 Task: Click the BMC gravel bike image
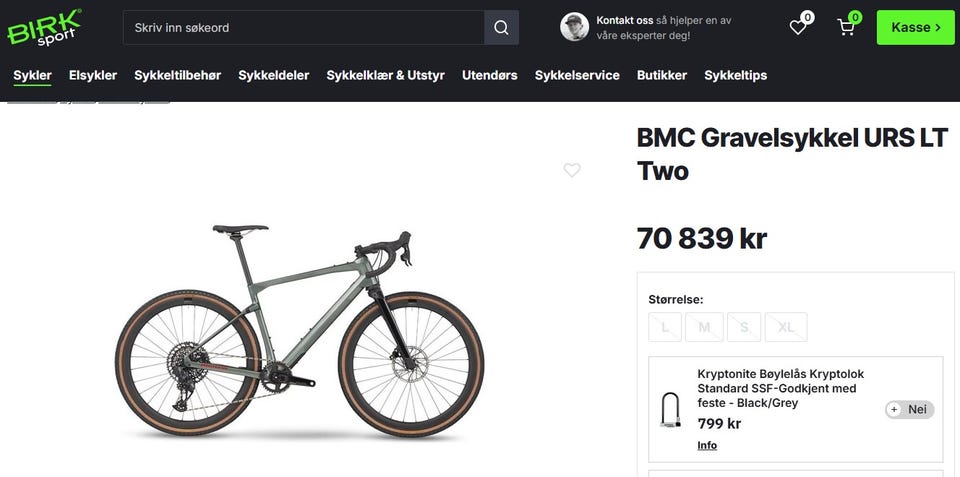299,332
